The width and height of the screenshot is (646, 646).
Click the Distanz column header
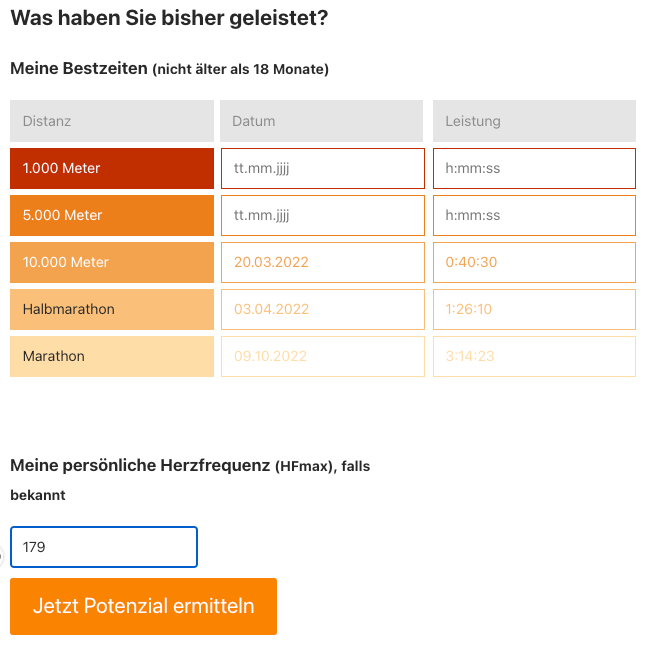[x=112, y=121]
